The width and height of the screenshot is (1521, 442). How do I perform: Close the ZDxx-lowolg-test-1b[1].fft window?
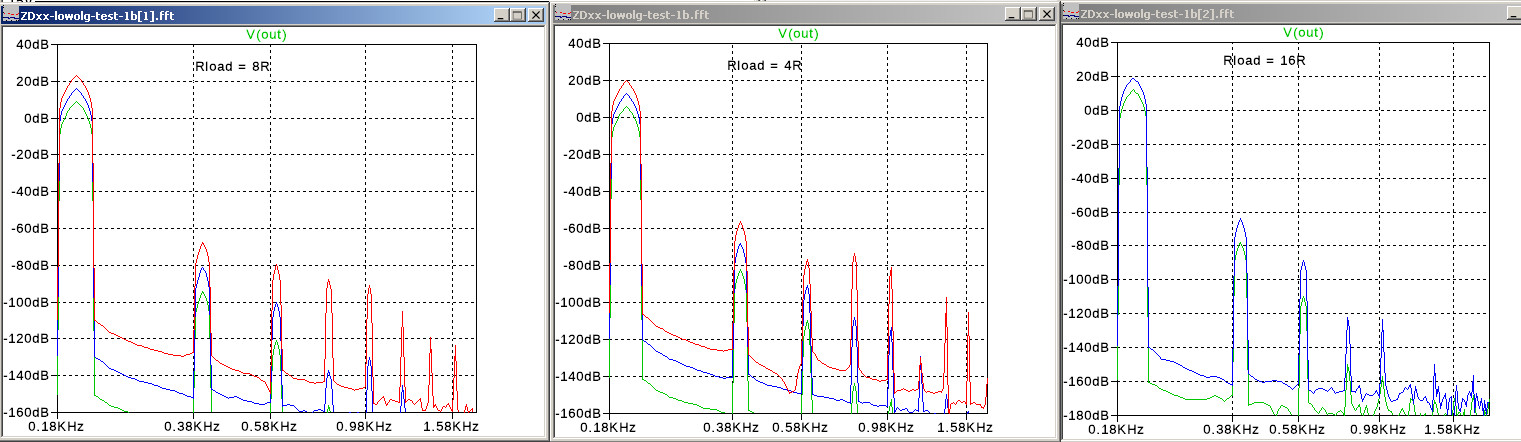[534, 15]
